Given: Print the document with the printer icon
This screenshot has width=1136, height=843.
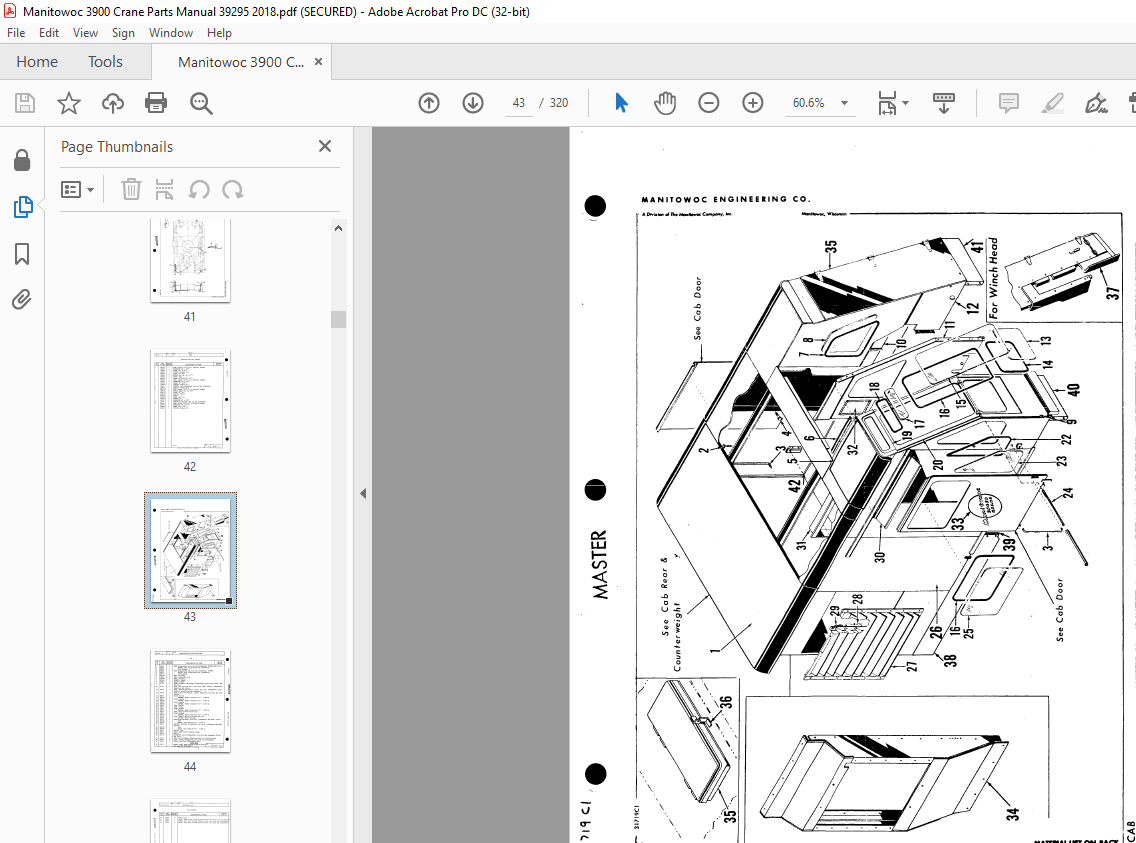Looking at the screenshot, I should [x=156, y=103].
